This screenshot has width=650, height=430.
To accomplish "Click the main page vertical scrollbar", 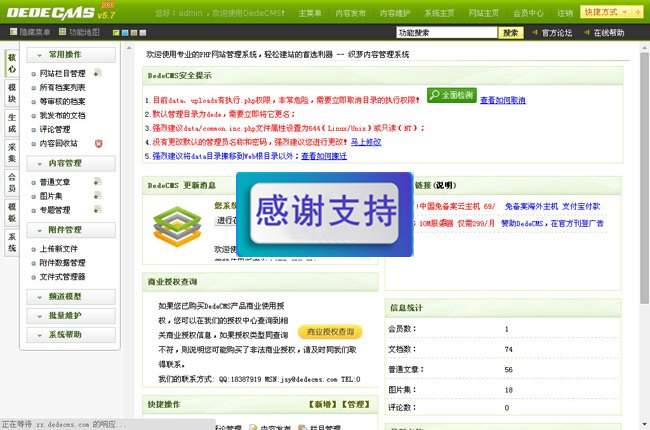I will pyautogui.click(x=644, y=178).
